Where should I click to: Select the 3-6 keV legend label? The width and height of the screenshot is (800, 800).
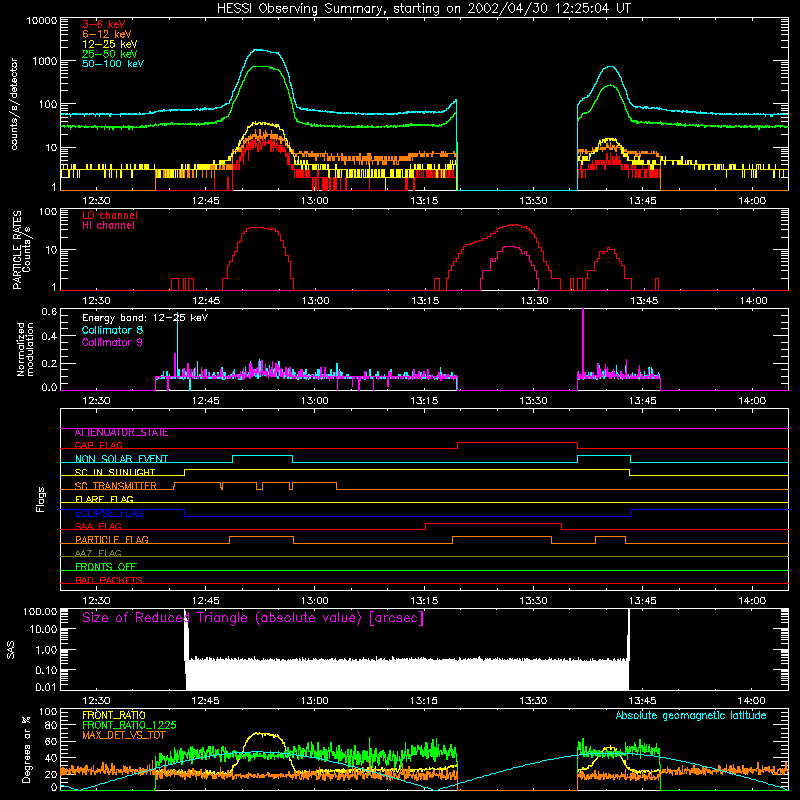(x=104, y=24)
